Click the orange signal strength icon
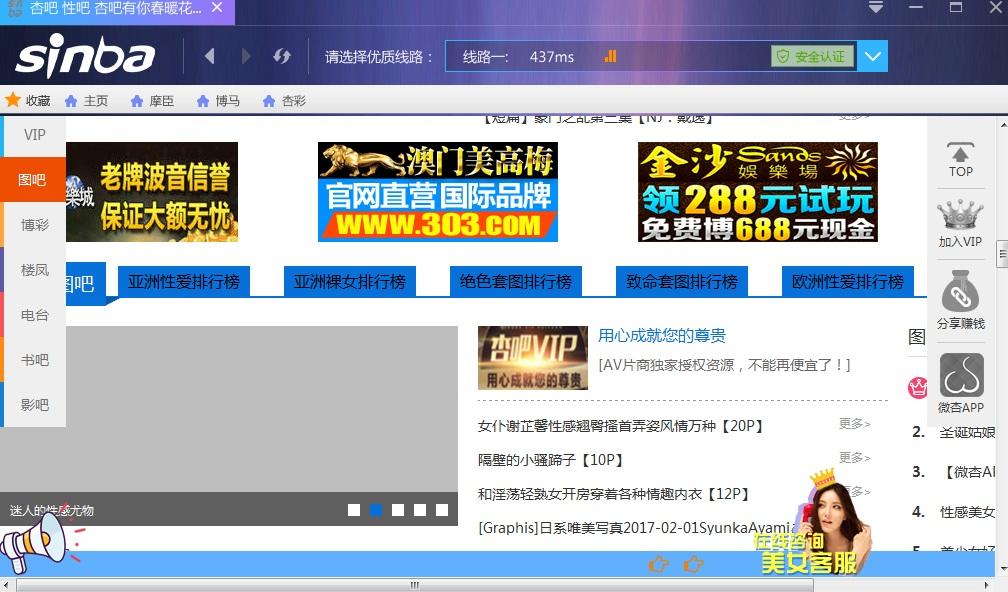The height and width of the screenshot is (592, 1008). coord(611,57)
